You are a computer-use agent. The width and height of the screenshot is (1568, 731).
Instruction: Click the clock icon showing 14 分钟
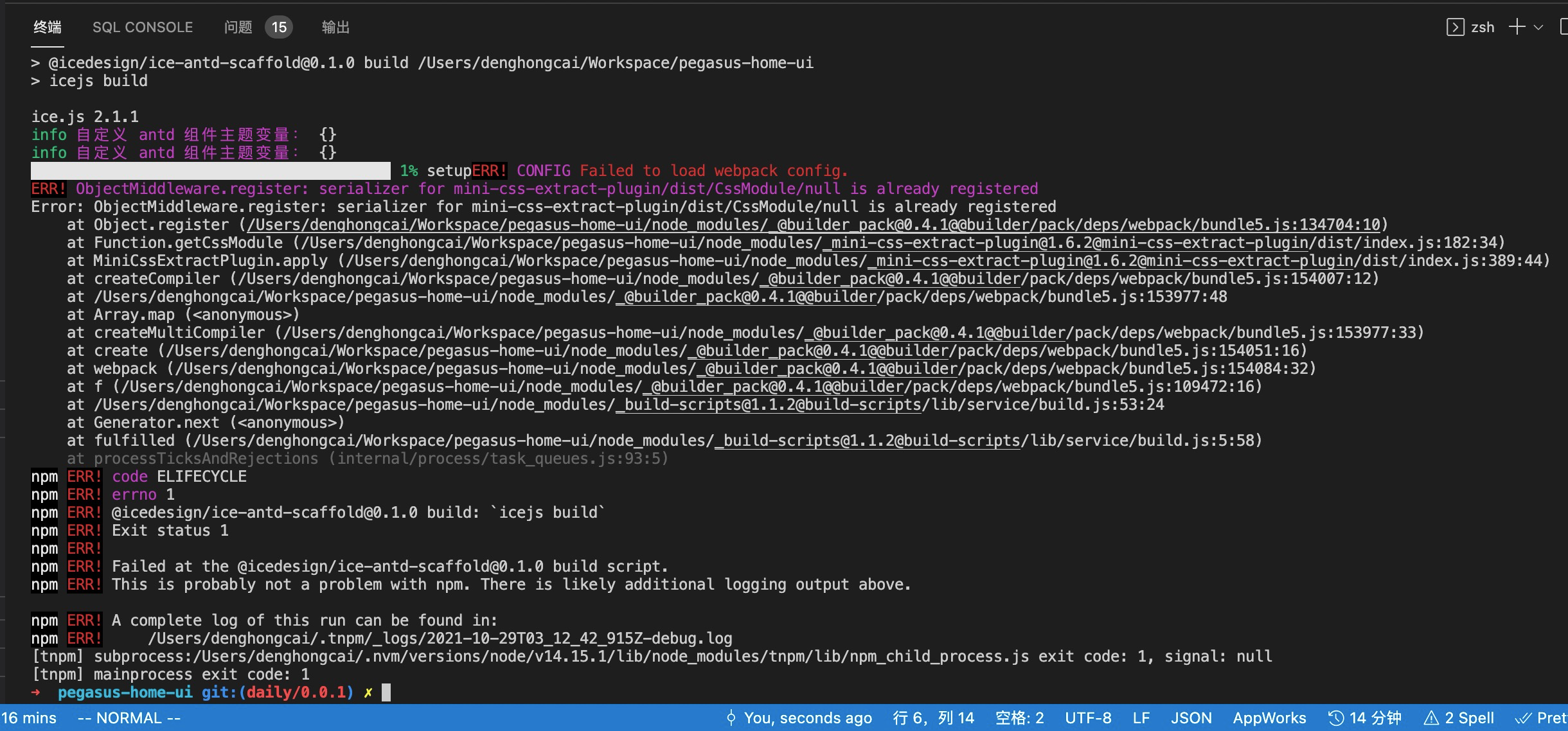pyautogui.click(x=1336, y=718)
